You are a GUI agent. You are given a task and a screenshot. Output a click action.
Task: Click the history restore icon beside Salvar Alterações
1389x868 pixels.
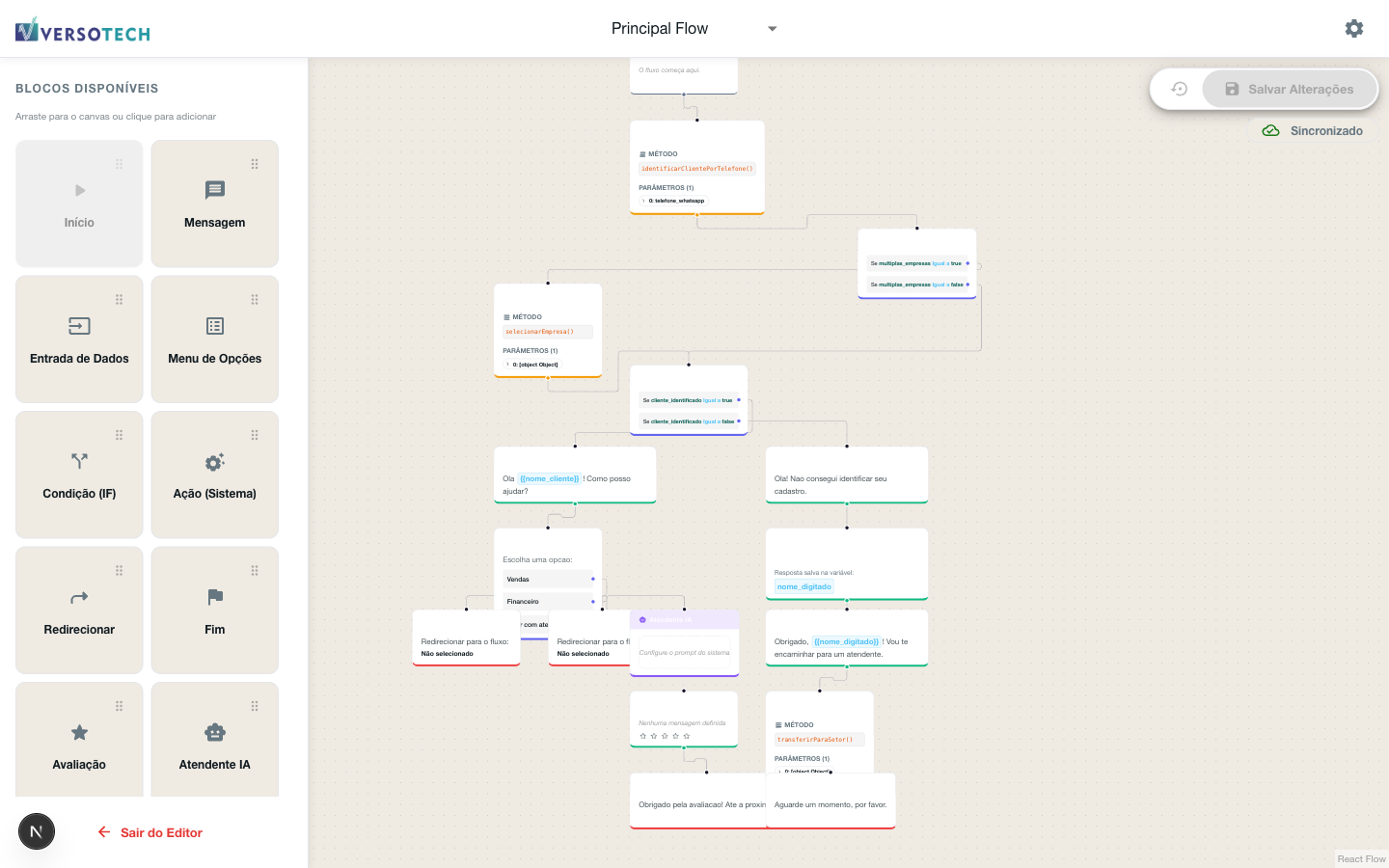tap(1179, 88)
